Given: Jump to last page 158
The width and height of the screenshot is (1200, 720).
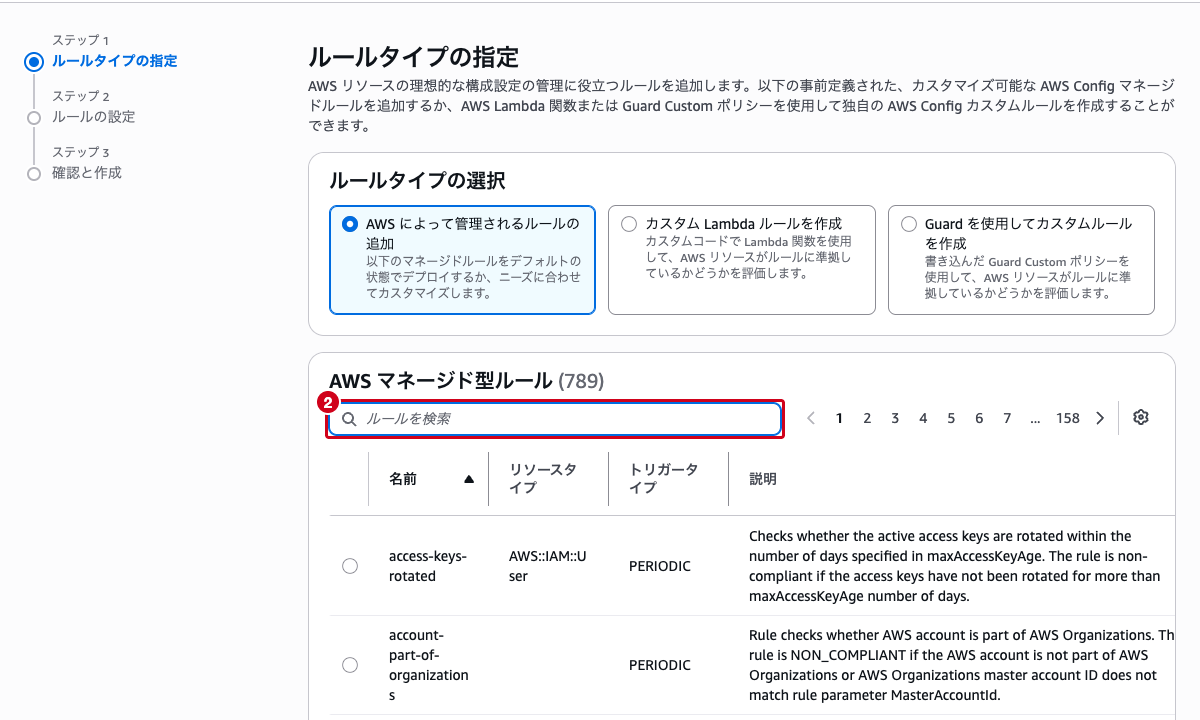Looking at the screenshot, I should pos(1068,418).
